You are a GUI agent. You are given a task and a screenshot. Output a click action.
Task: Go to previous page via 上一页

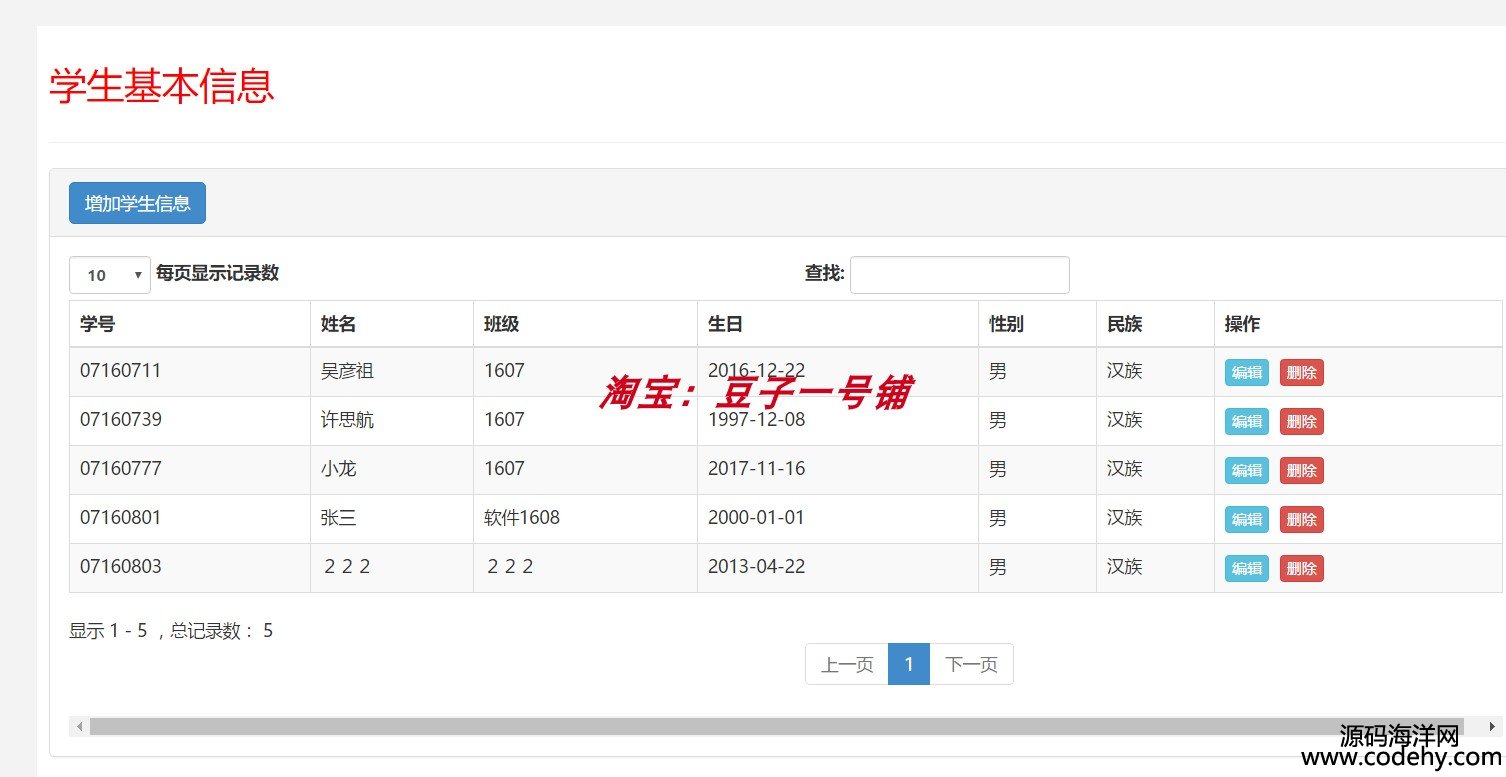coord(846,665)
